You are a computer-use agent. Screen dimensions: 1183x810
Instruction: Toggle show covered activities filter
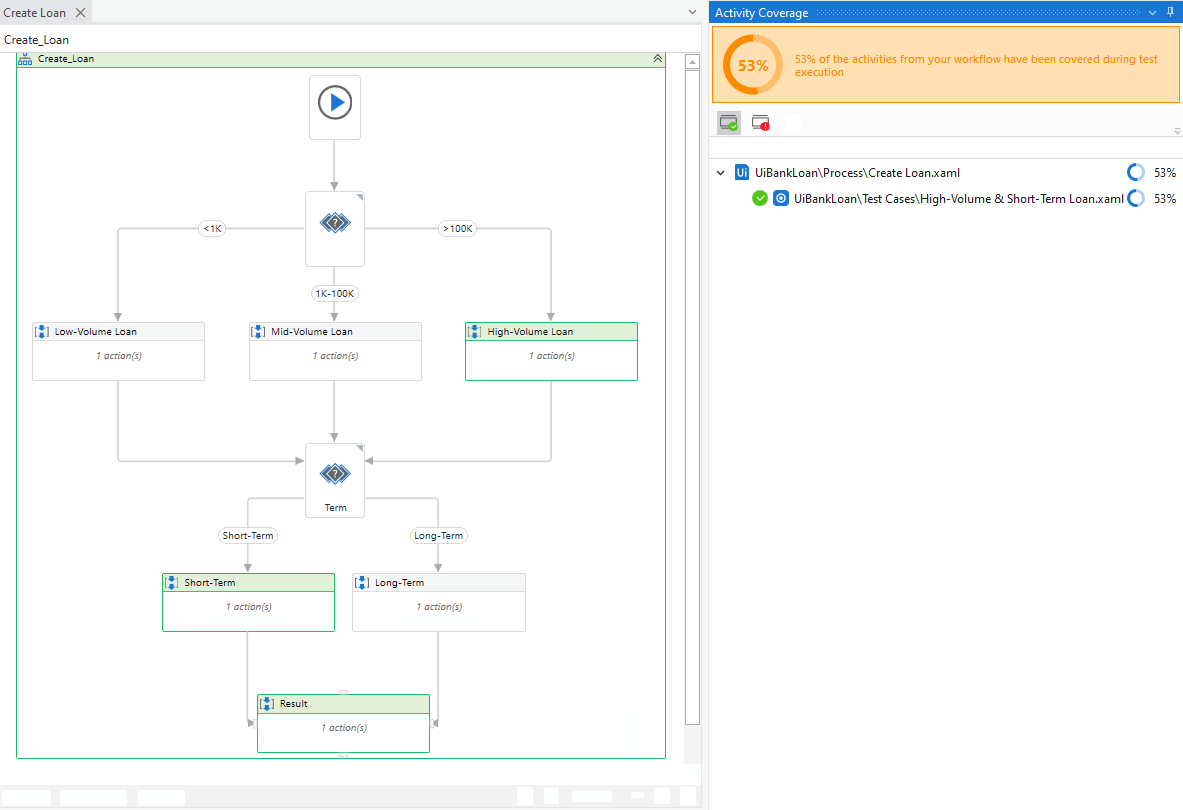729,123
